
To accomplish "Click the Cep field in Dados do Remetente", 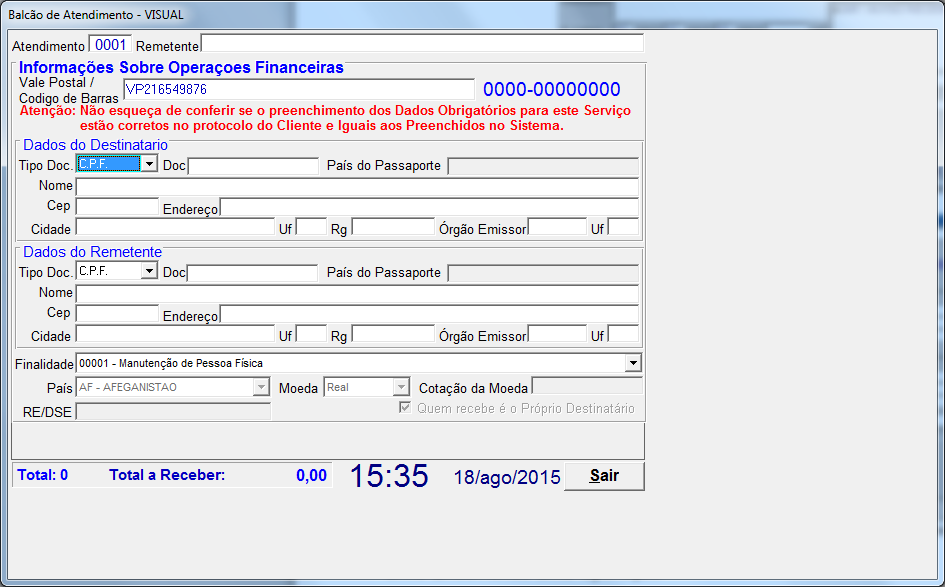I will pyautogui.click(x=117, y=313).
